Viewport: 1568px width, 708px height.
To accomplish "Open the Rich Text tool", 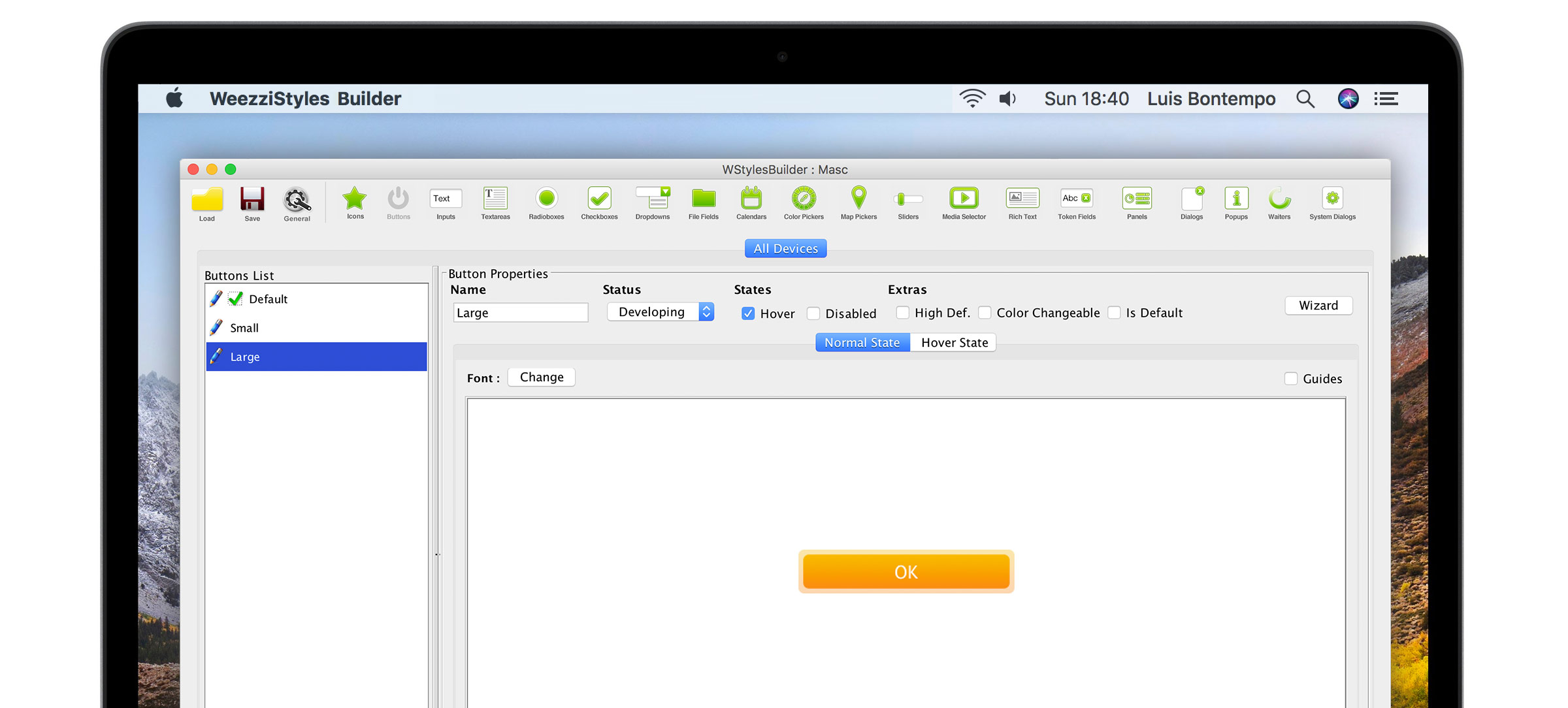I will [x=1022, y=202].
